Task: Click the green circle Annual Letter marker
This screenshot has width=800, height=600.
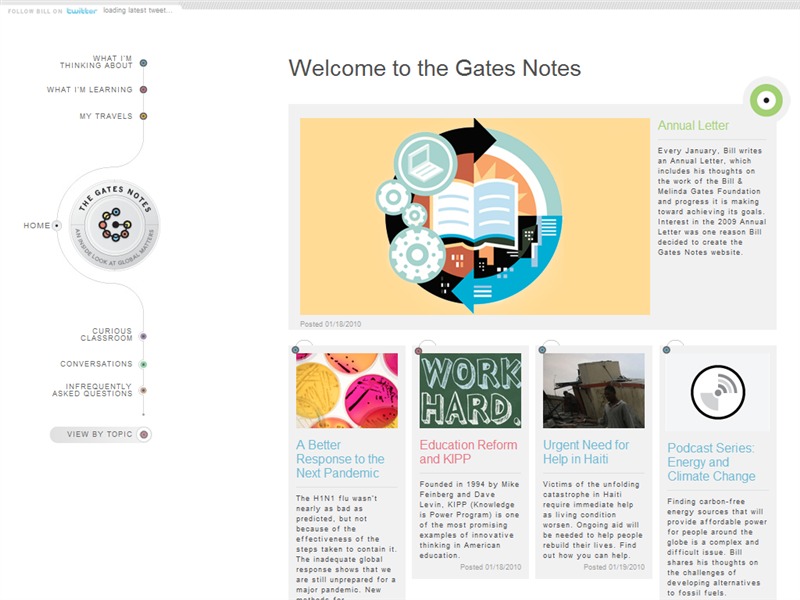Action: pyautogui.click(x=766, y=100)
